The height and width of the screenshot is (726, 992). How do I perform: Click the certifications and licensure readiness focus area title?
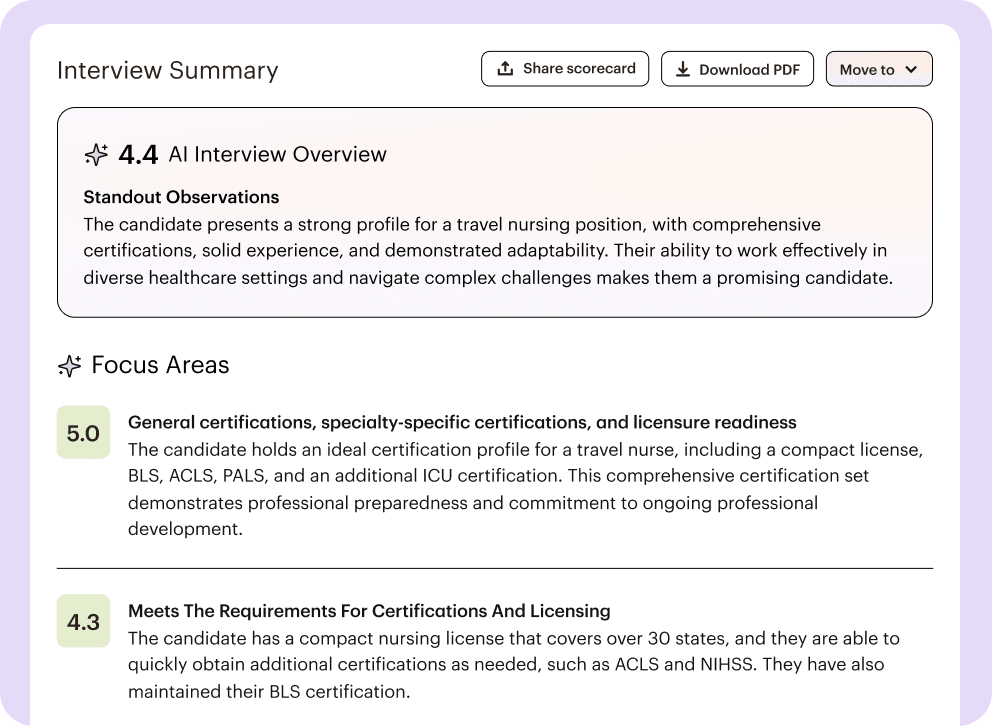pos(460,422)
